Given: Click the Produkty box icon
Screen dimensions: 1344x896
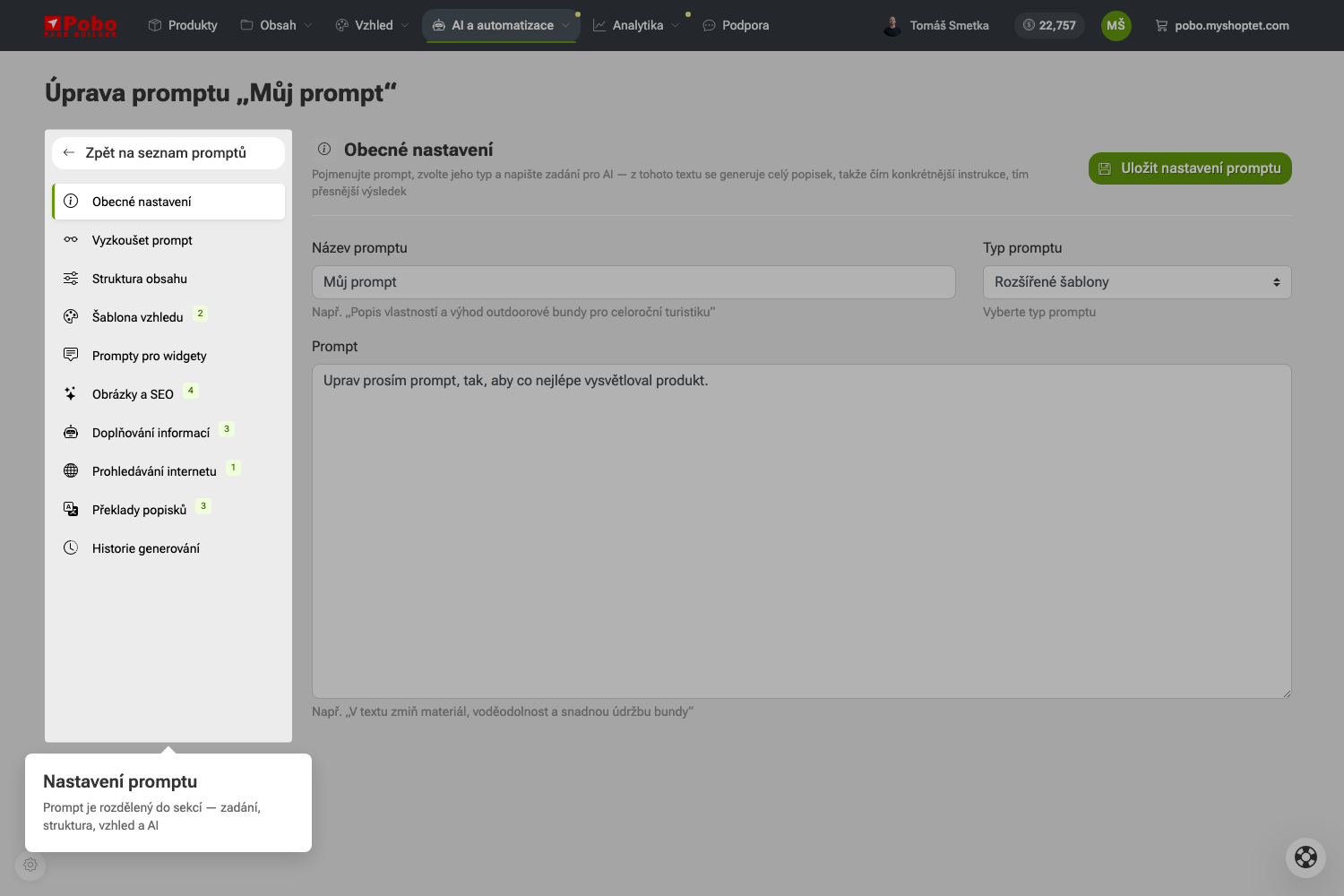Looking at the screenshot, I should point(155,25).
